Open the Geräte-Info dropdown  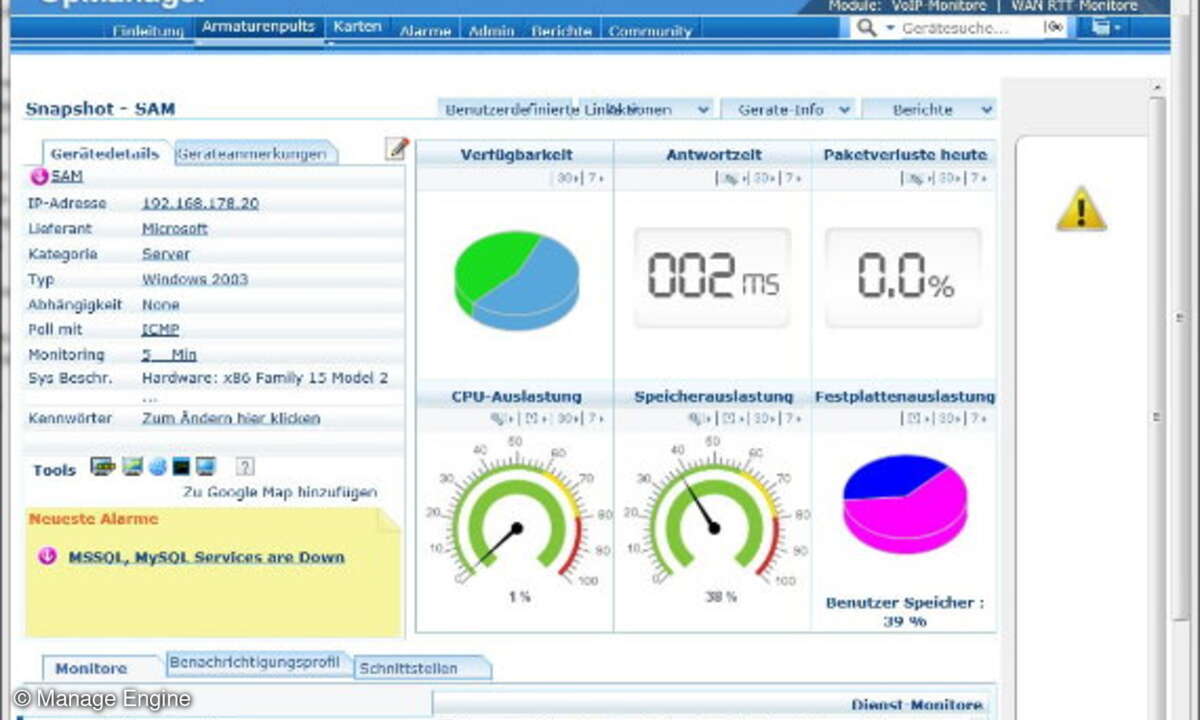(x=790, y=109)
